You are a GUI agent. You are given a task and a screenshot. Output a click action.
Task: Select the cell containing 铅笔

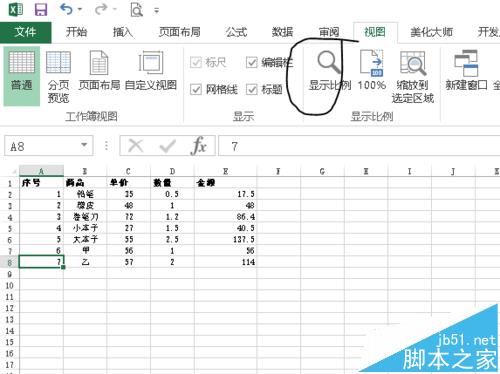[x=85, y=194]
